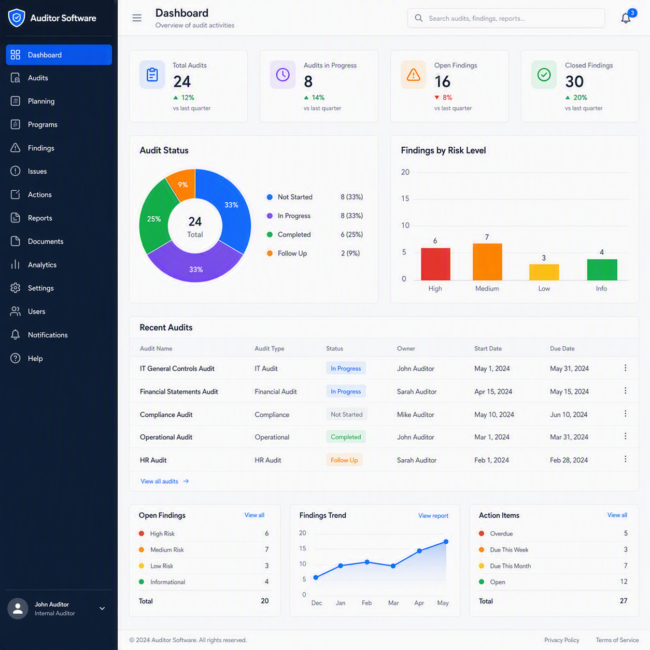The image size is (650, 650).
Task: Open row options for IT General Controls Audit
Action: [x=625, y=368]
